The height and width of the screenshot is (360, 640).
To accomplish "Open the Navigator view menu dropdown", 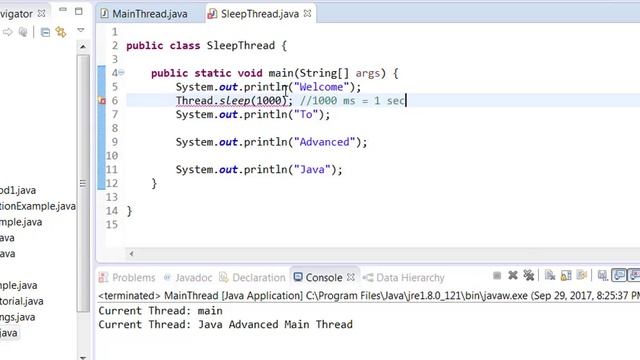I will [x=81, y=30].
